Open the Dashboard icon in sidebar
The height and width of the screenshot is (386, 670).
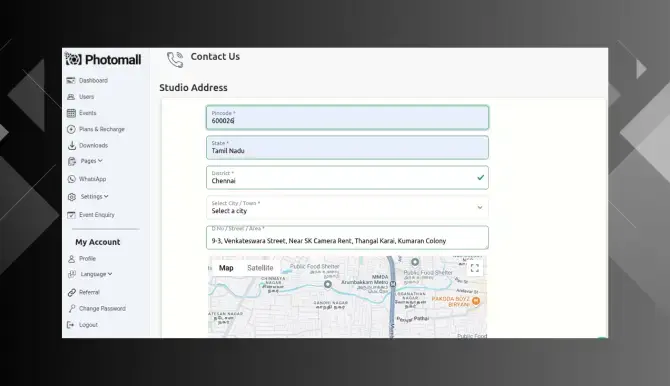(71, 80)
